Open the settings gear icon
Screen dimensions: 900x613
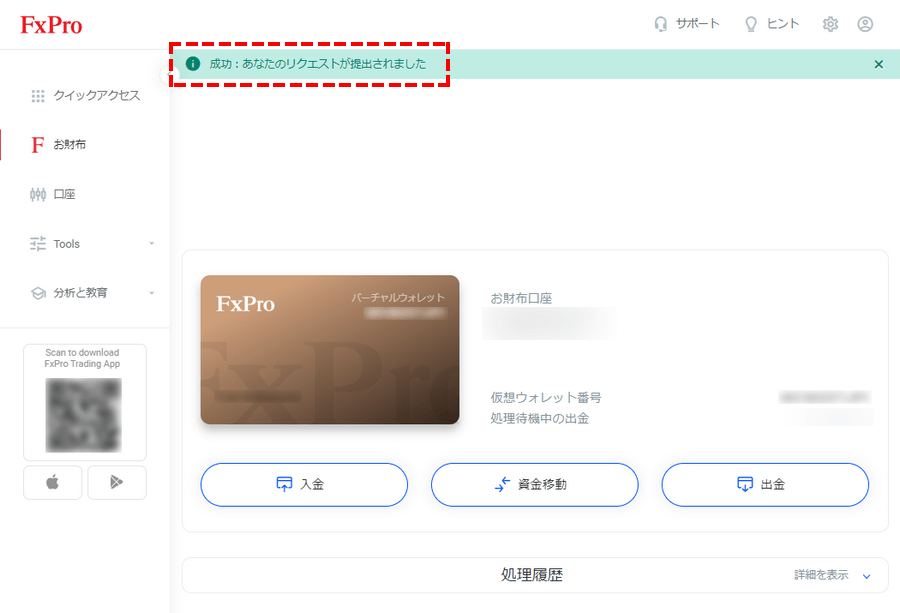(830, 24)
